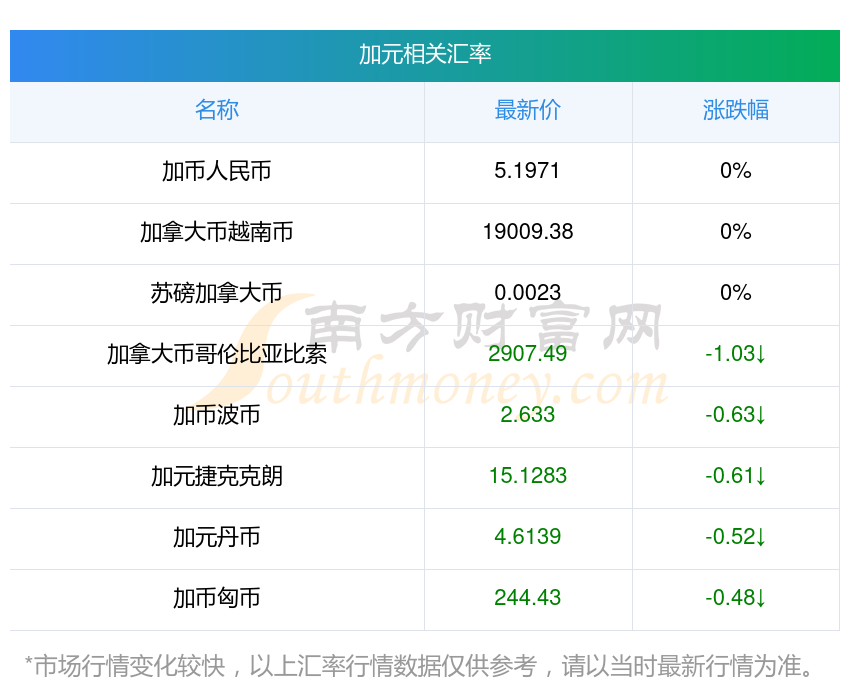Select the 加币匈币 row name
The image size is (850, 698).
(x=217, y=598)
